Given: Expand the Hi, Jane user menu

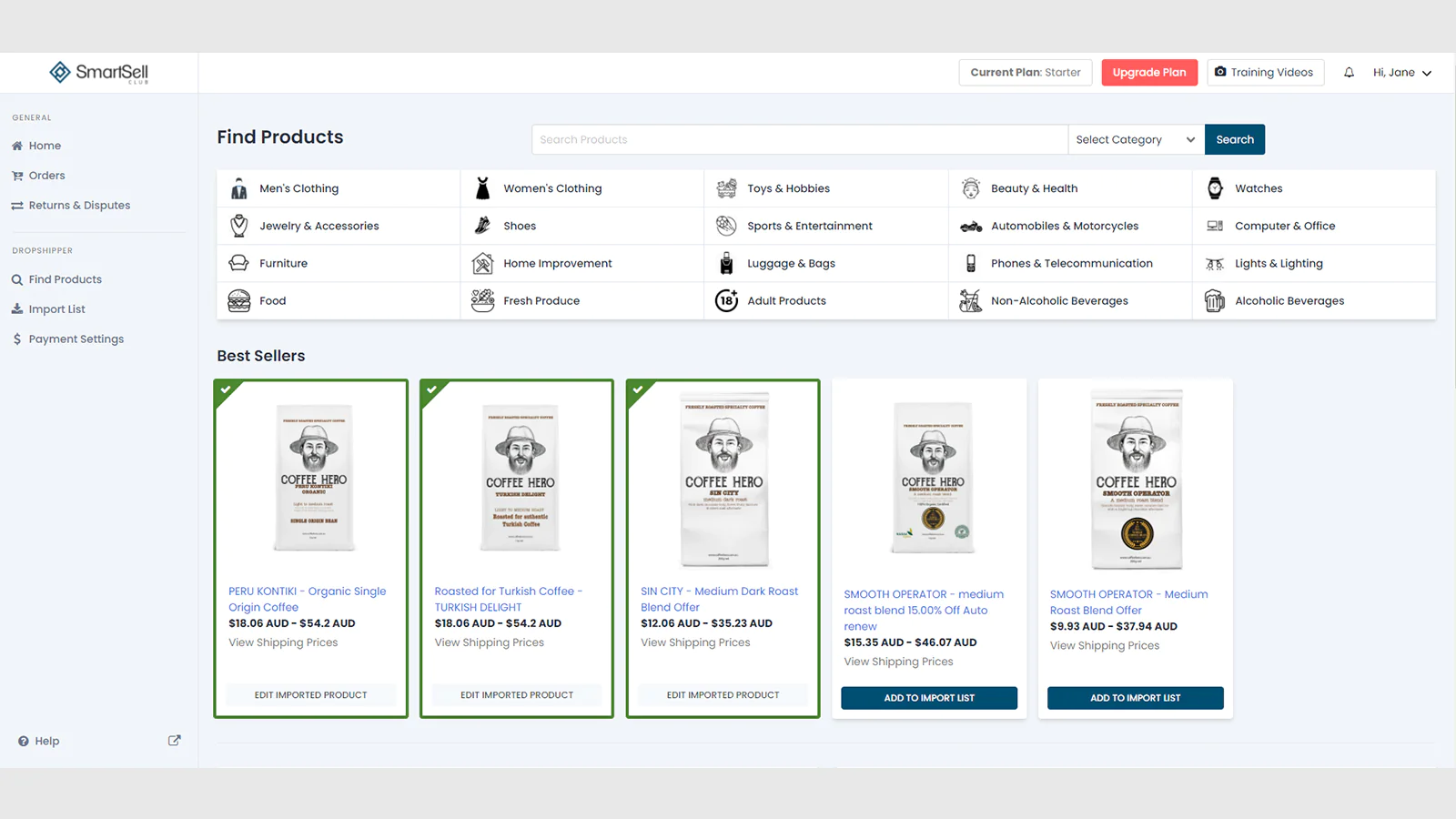Looking at the screenshot, I should (1401, 73).
